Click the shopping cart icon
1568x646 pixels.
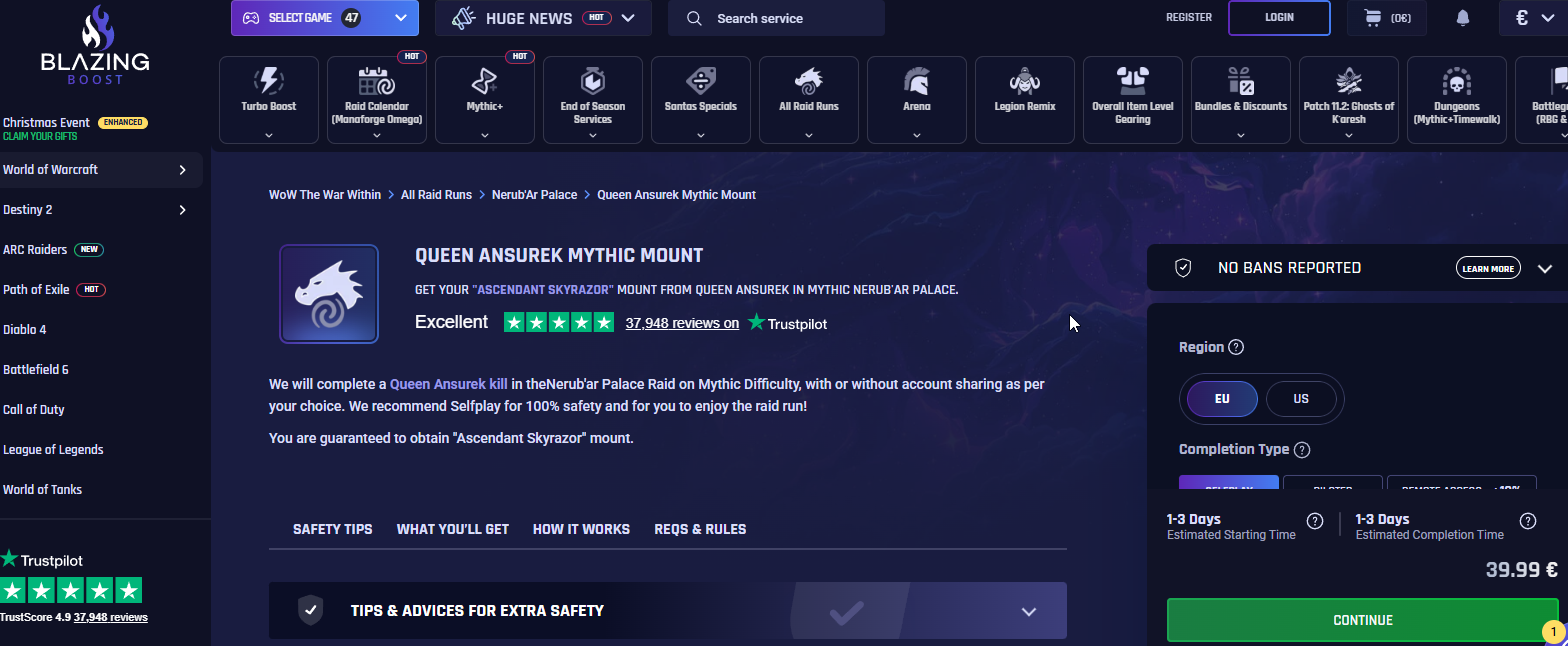click(x=1372, y=18)
